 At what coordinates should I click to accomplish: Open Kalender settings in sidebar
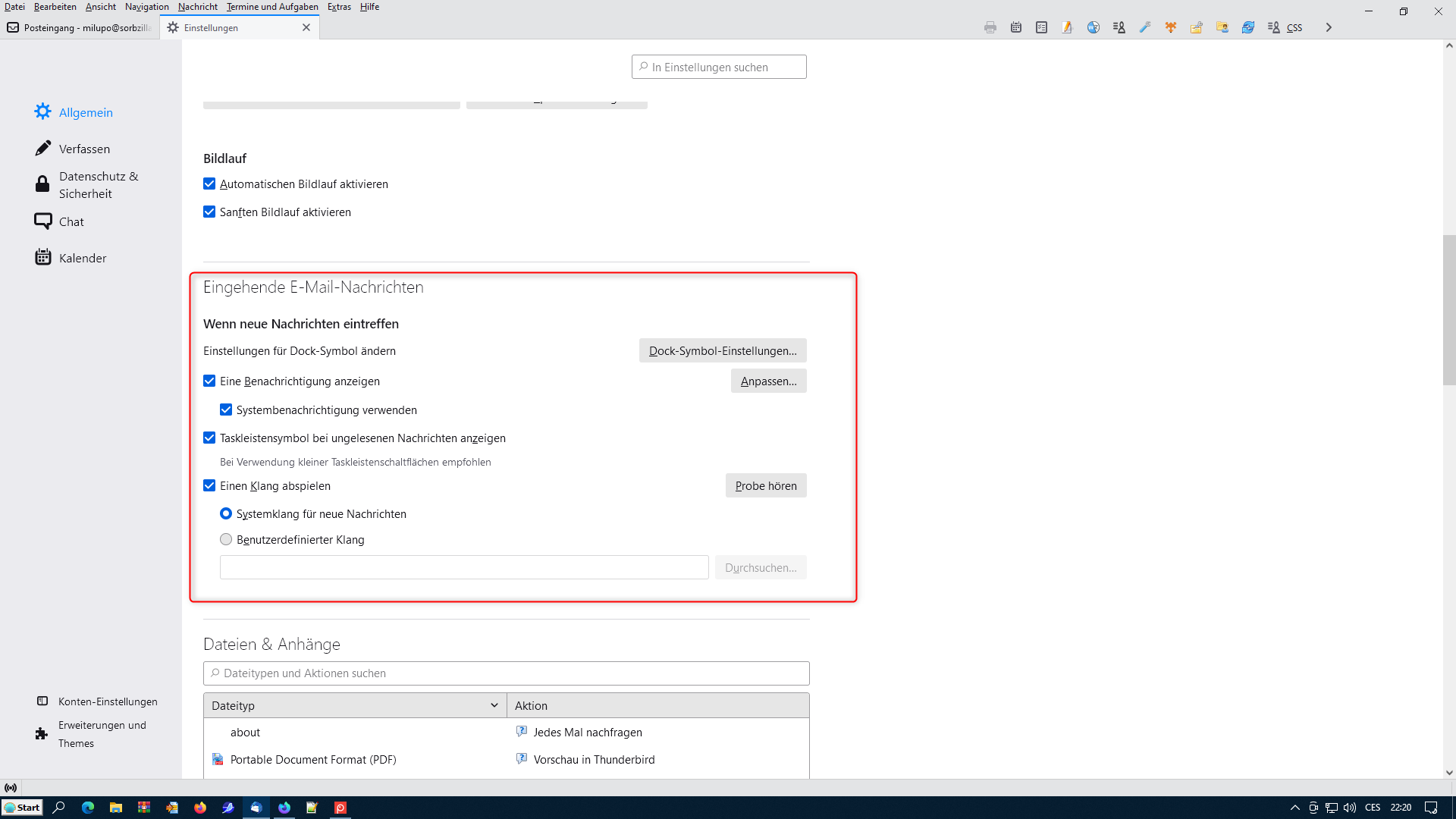(x=82, y=258)
